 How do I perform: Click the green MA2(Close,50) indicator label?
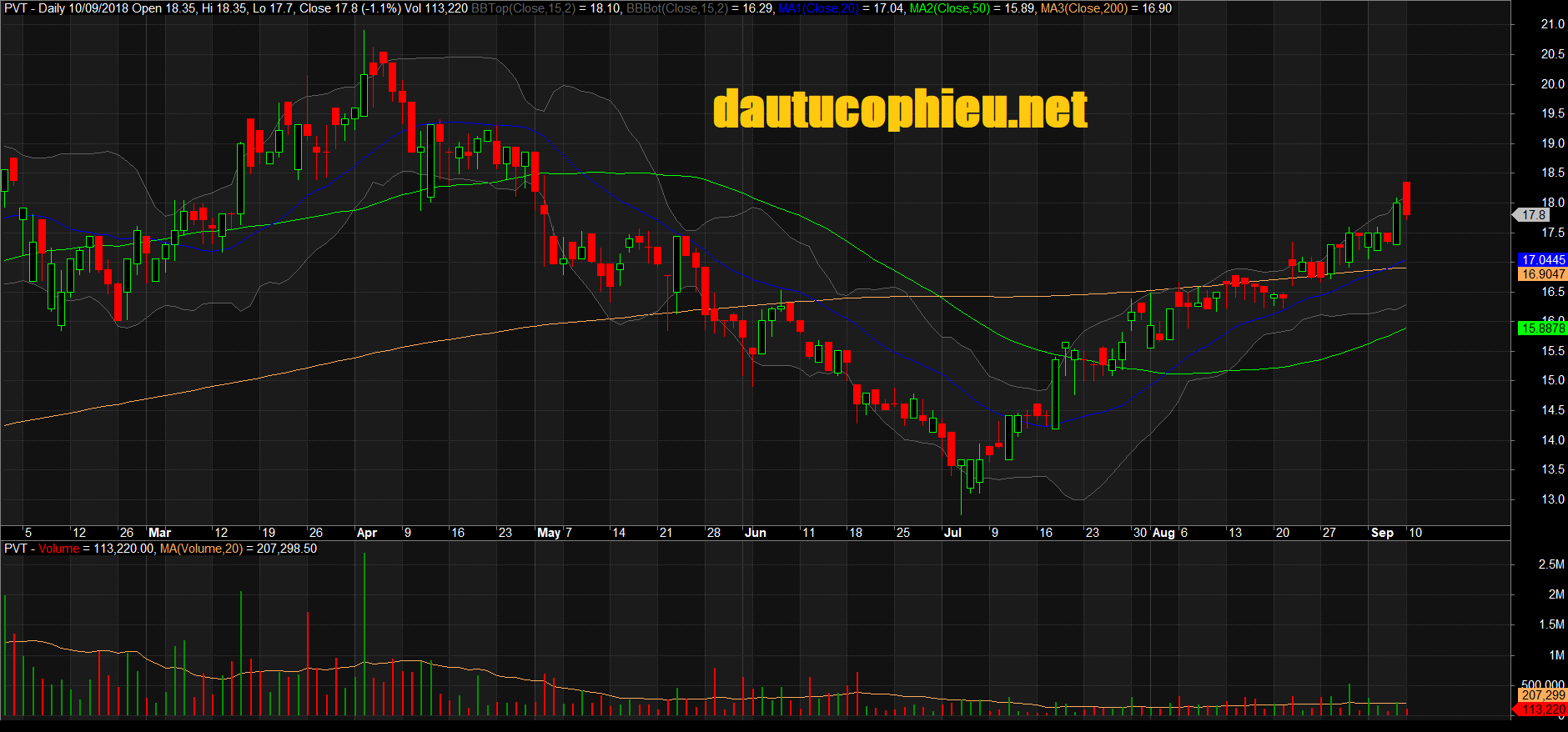point(950,8)
